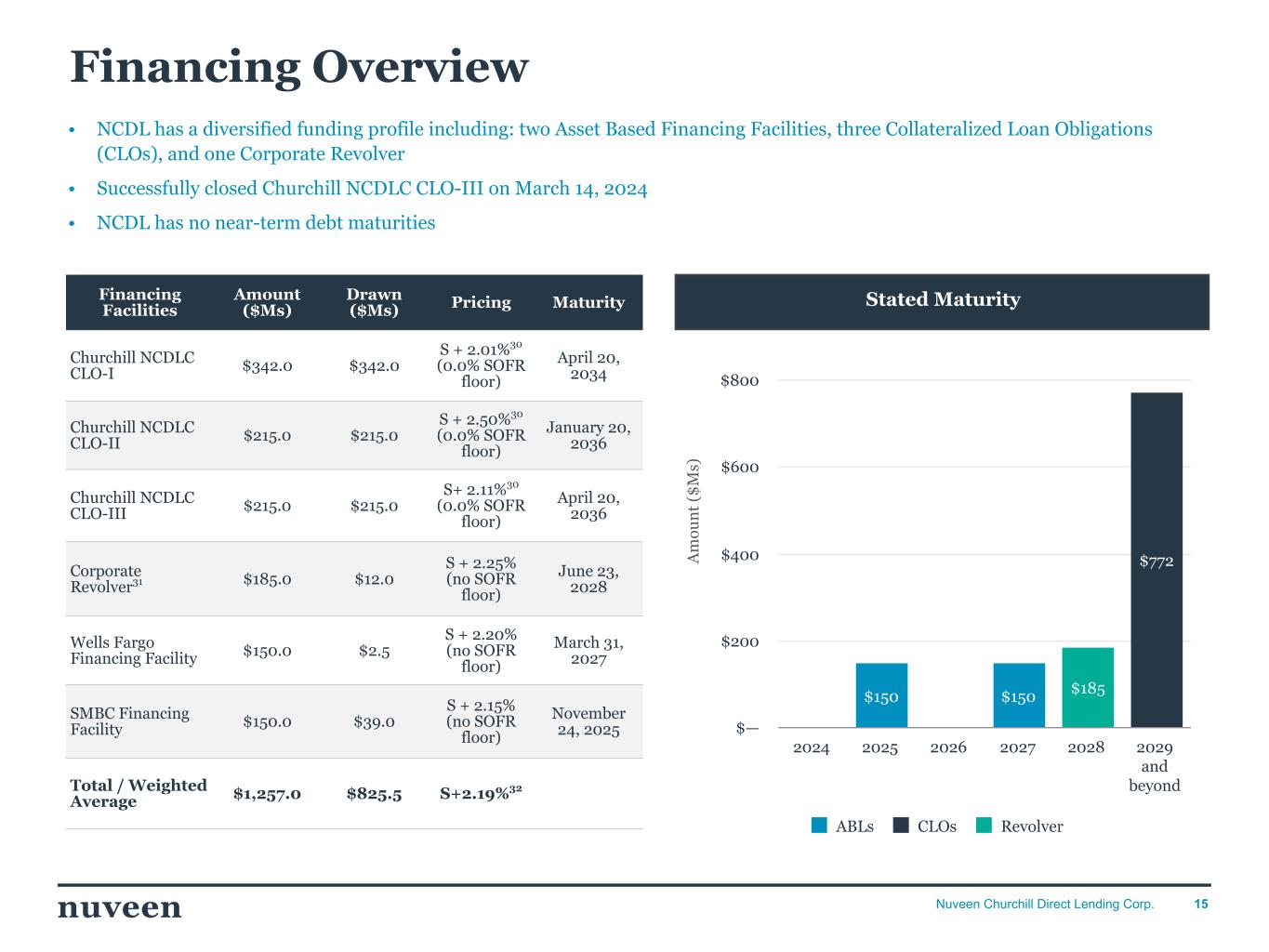Screen dimensions: 1269x952
Task: Select the $185 Revolver bar for 2028
Action: click(x=1088, y=688)
